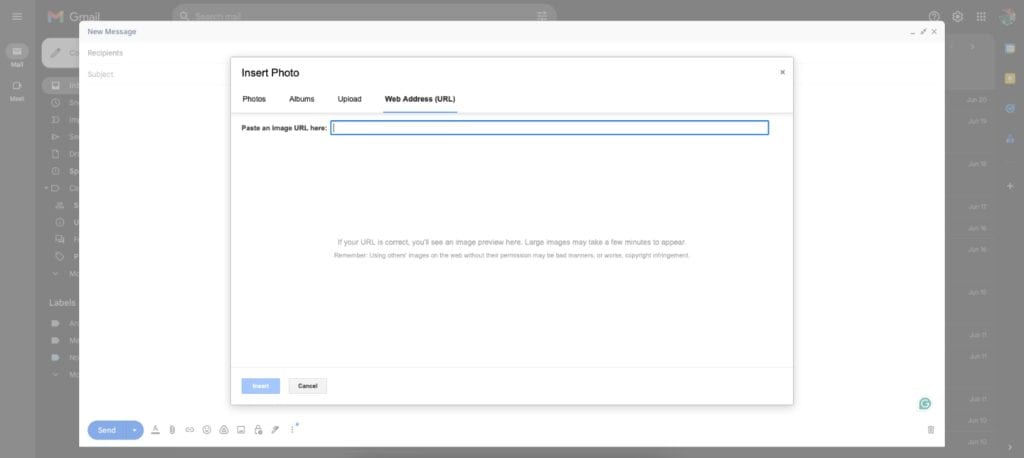This screenshot has width=1024, height=458.
Task: Insert link using the chain icon
Action: tap(189, 429)
